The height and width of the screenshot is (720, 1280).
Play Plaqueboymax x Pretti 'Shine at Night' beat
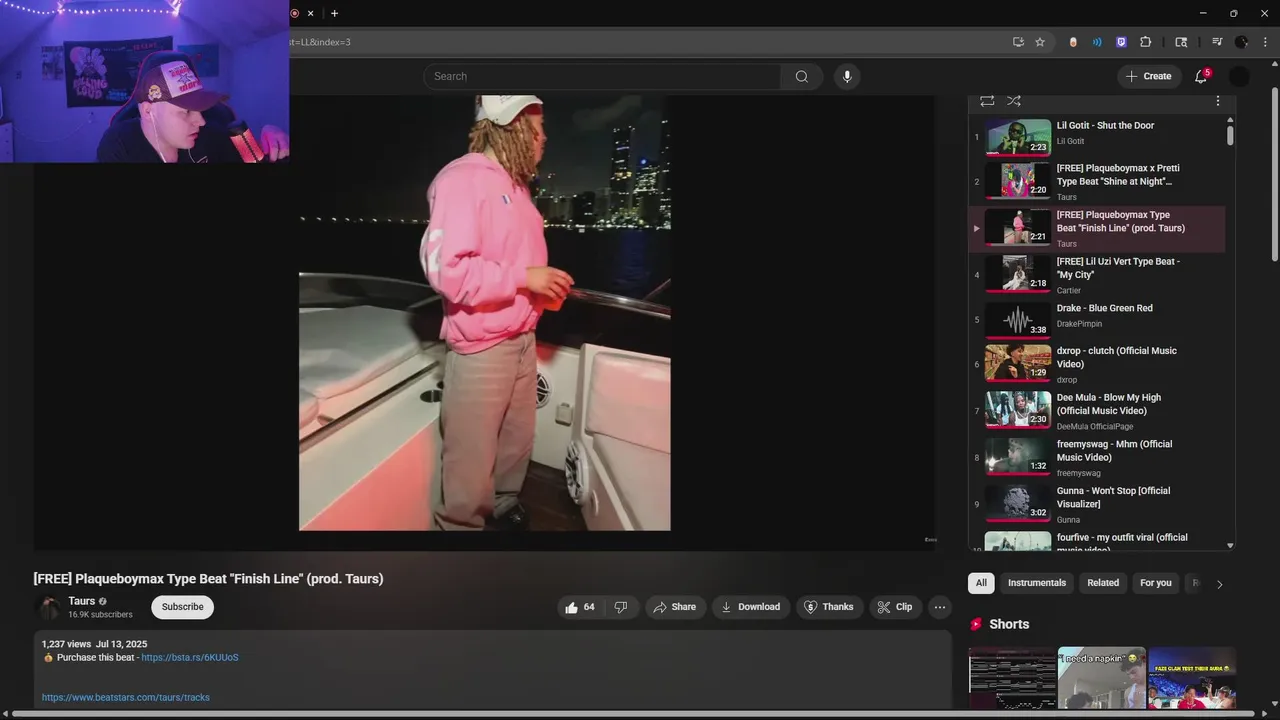[x=1096, y=181]
